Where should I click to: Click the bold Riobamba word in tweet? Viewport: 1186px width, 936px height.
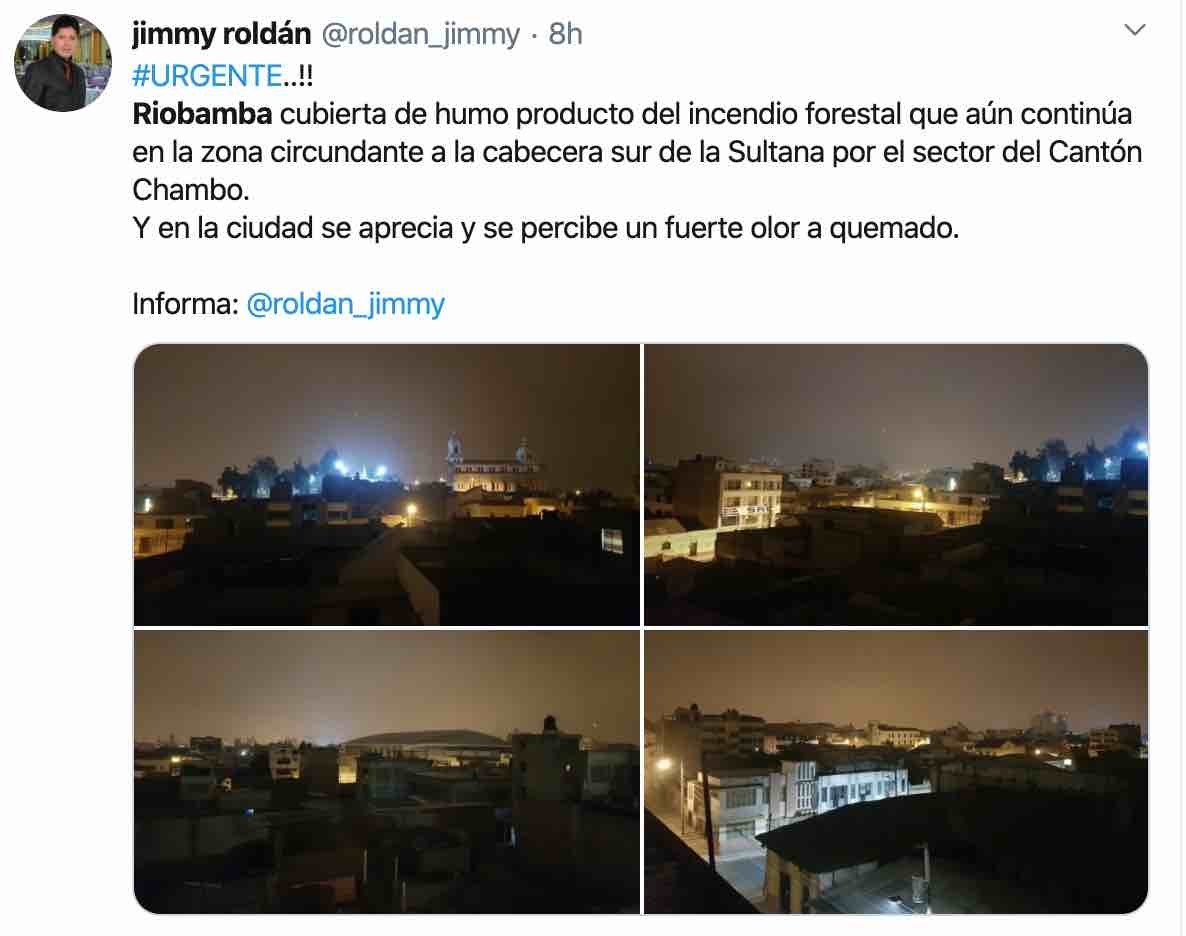[202, 114]
